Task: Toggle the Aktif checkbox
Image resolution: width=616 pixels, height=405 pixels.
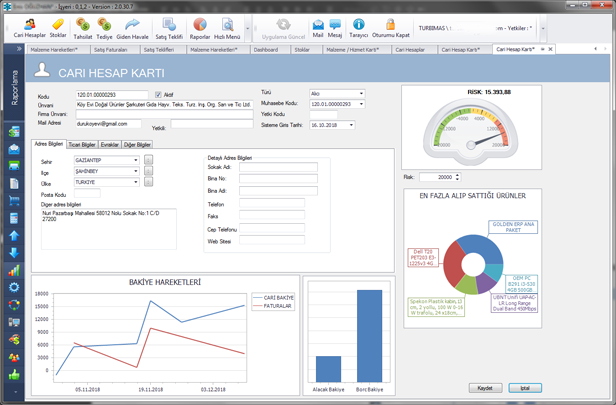Action: click(x=158, y=95)
